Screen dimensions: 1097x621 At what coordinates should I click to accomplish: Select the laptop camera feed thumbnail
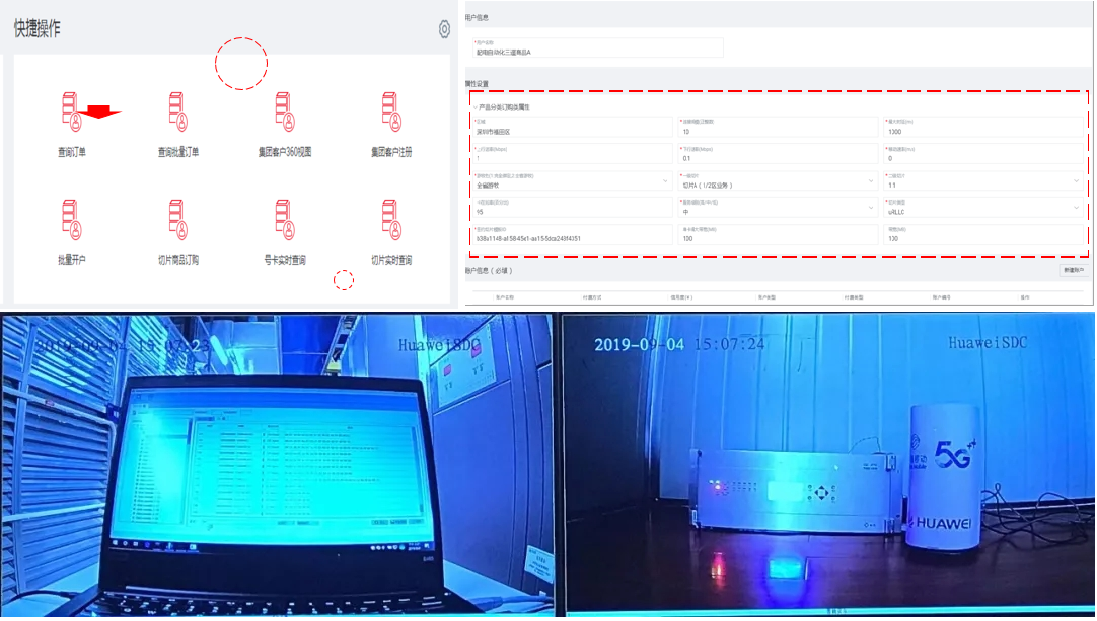pos(277,465)
